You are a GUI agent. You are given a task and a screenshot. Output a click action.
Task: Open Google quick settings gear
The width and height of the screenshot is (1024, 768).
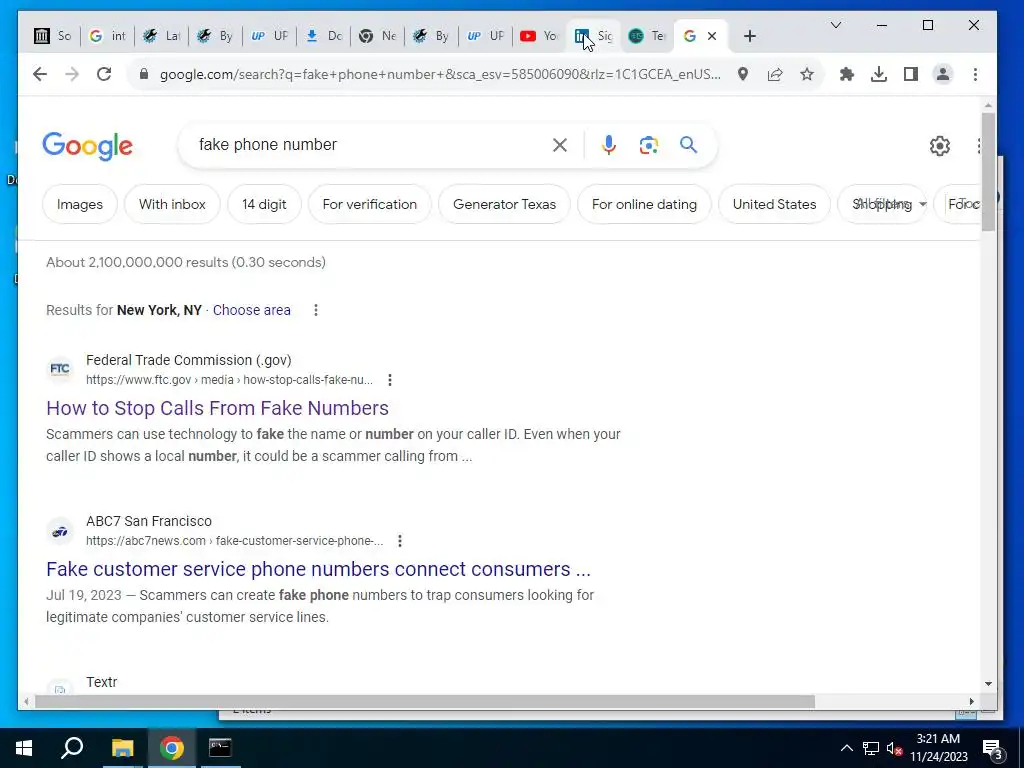(x=940, y=146)
